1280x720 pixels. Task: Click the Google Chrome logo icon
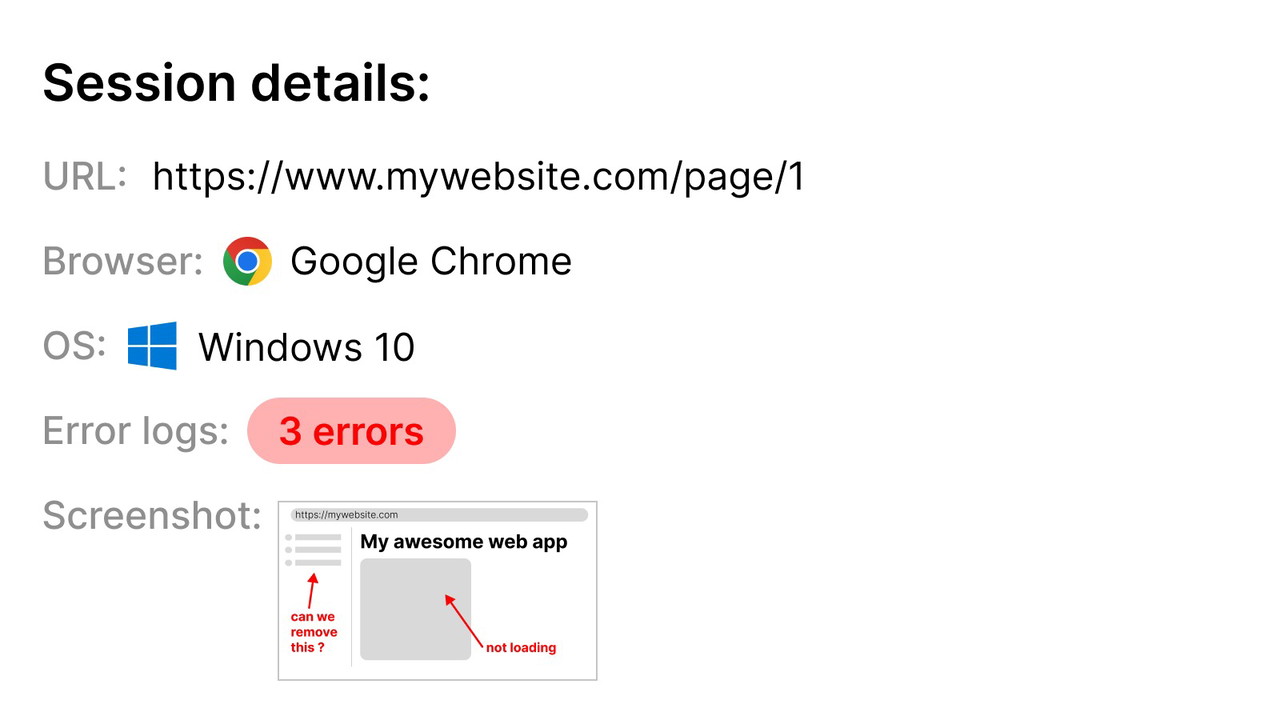pos(247,262)
